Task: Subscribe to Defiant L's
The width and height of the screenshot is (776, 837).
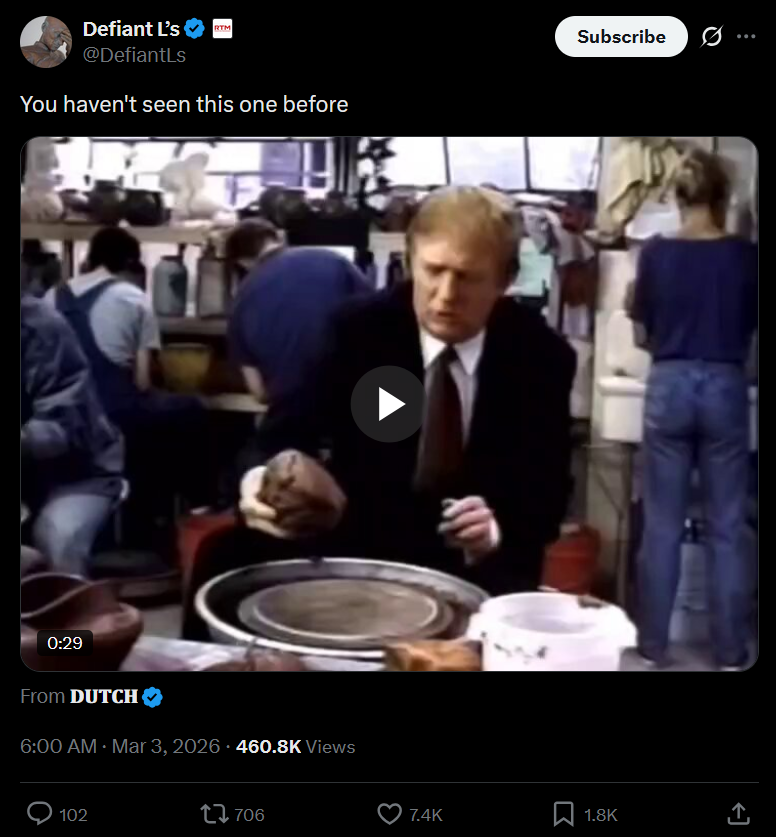Action: (x=621, y=36)
